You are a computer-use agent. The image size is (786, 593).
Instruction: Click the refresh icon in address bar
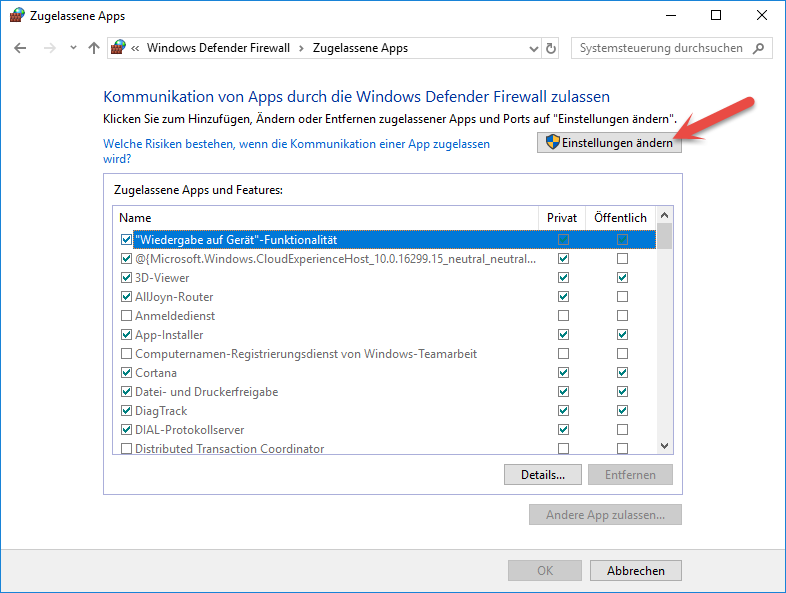(x=551, y=48)
